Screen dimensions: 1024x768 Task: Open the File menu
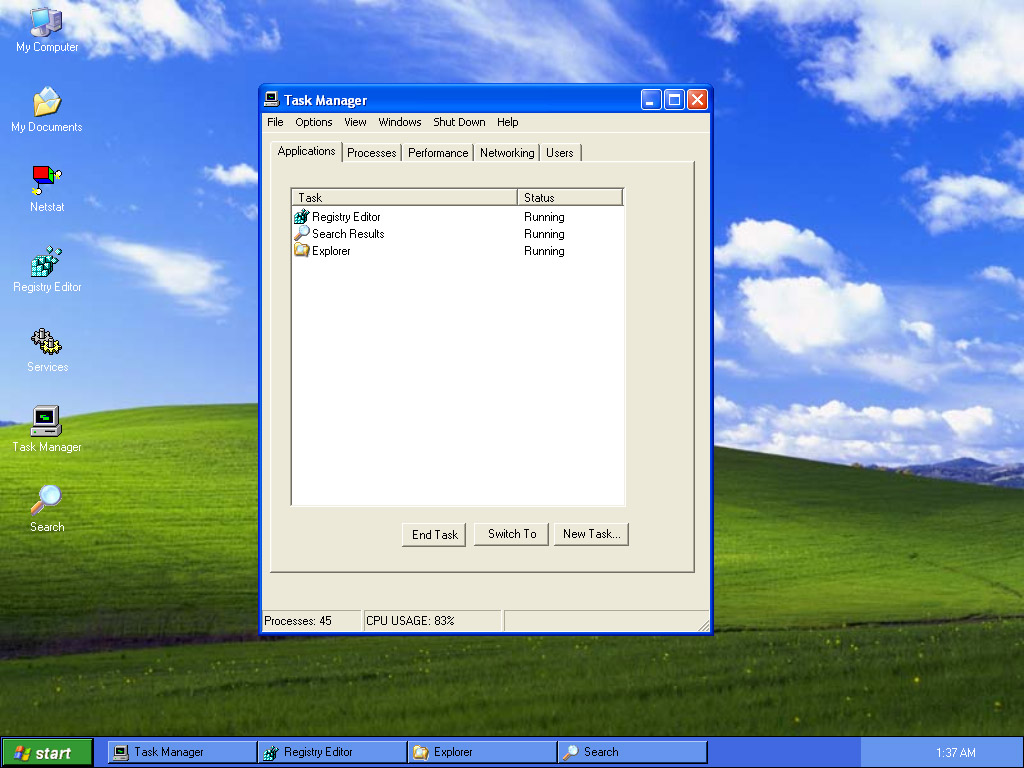tap(275, 122)
